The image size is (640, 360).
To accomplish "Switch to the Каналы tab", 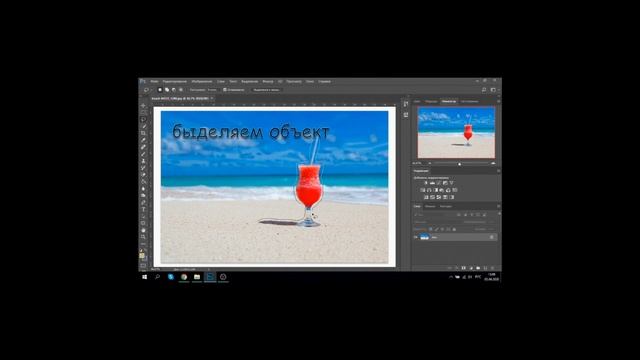I will (x=431, y=206).
